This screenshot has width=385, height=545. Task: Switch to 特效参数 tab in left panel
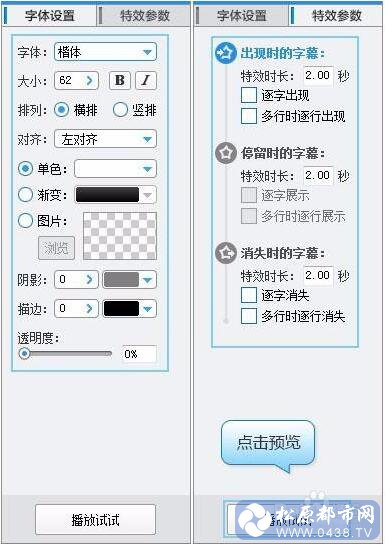[x=145, y=16]
